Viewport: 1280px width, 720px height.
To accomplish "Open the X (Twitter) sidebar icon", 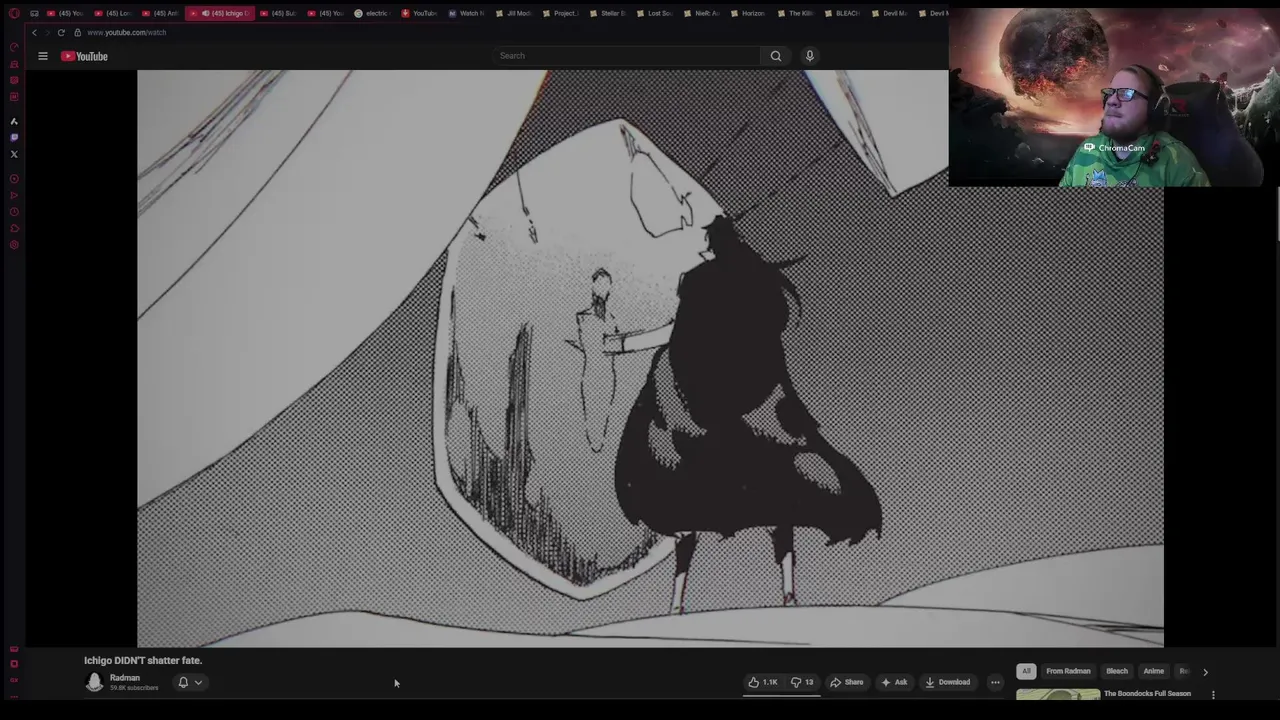I will (x=14, y=154).
